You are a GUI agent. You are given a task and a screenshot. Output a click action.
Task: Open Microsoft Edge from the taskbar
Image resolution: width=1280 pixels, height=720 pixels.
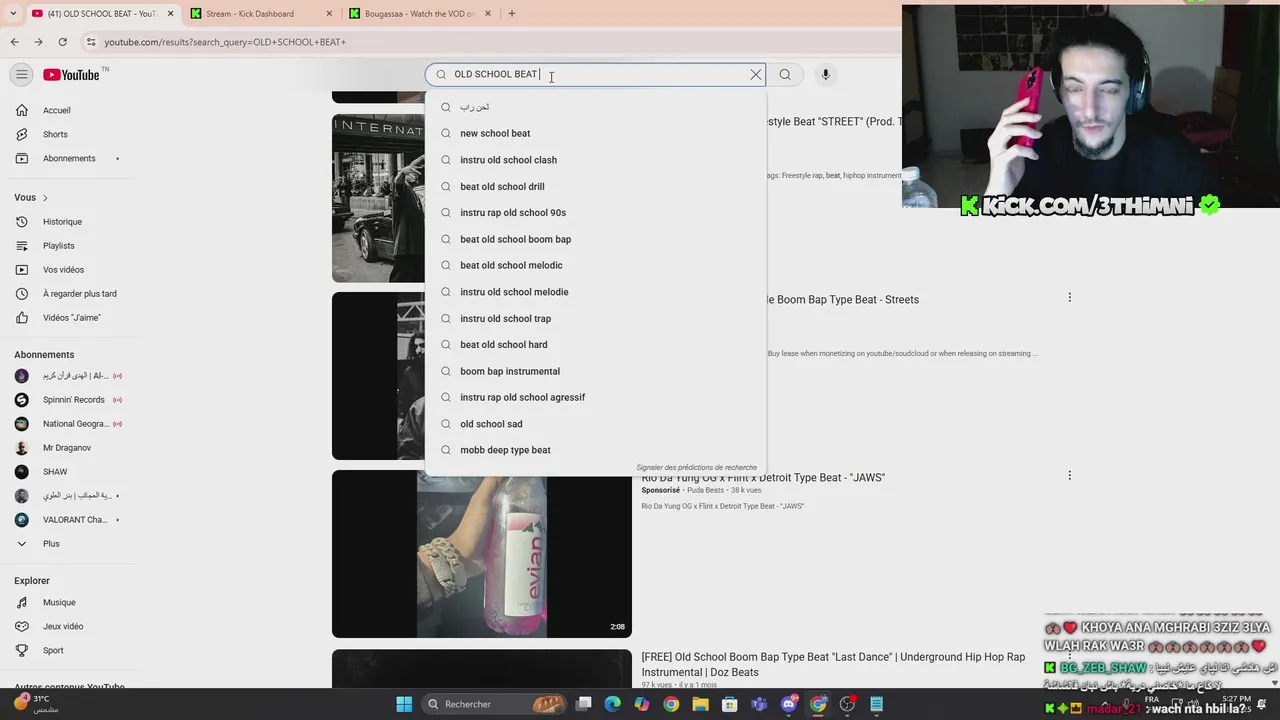coord(613,704)
